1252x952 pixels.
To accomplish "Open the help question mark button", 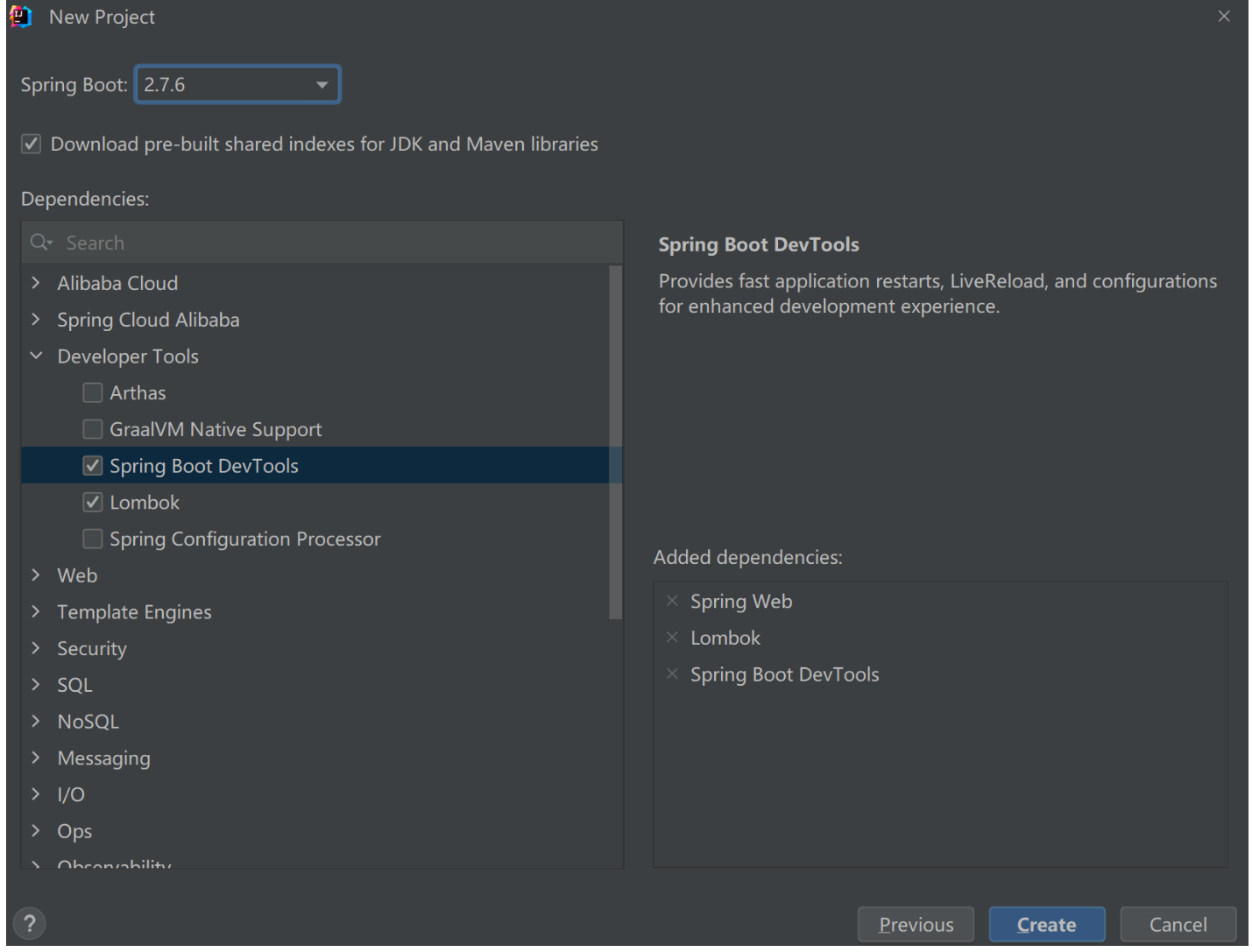I will pyautogui.click(x=30, y=923).
